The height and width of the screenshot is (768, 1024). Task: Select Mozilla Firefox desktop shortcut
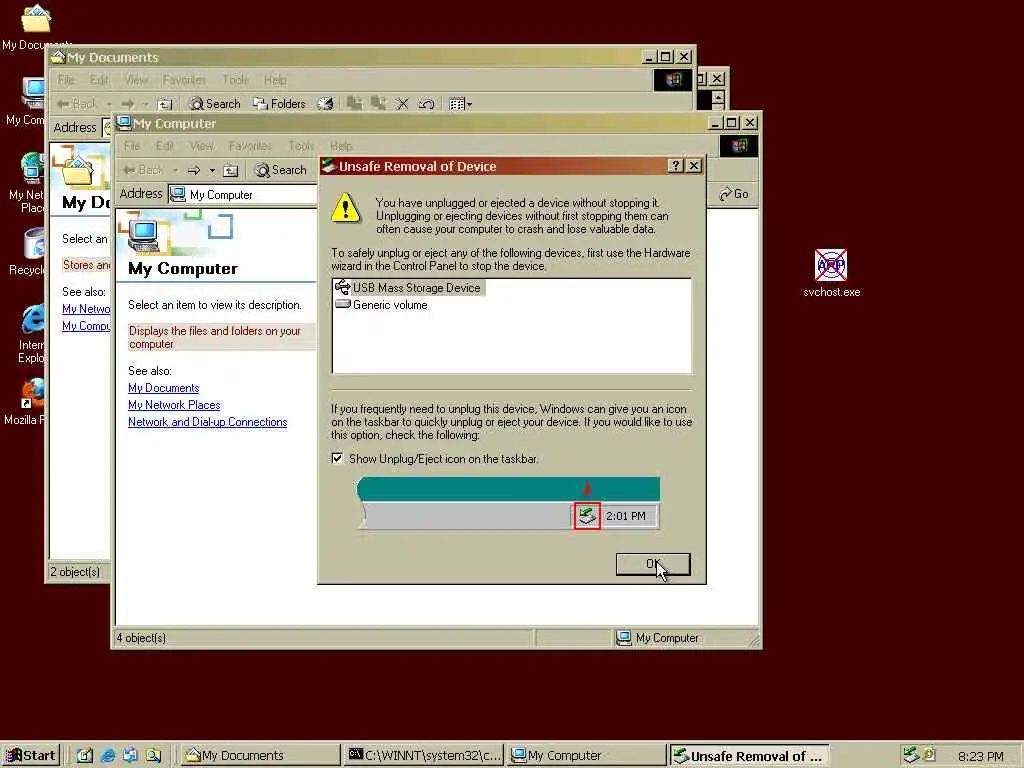[x=25, y=402]
